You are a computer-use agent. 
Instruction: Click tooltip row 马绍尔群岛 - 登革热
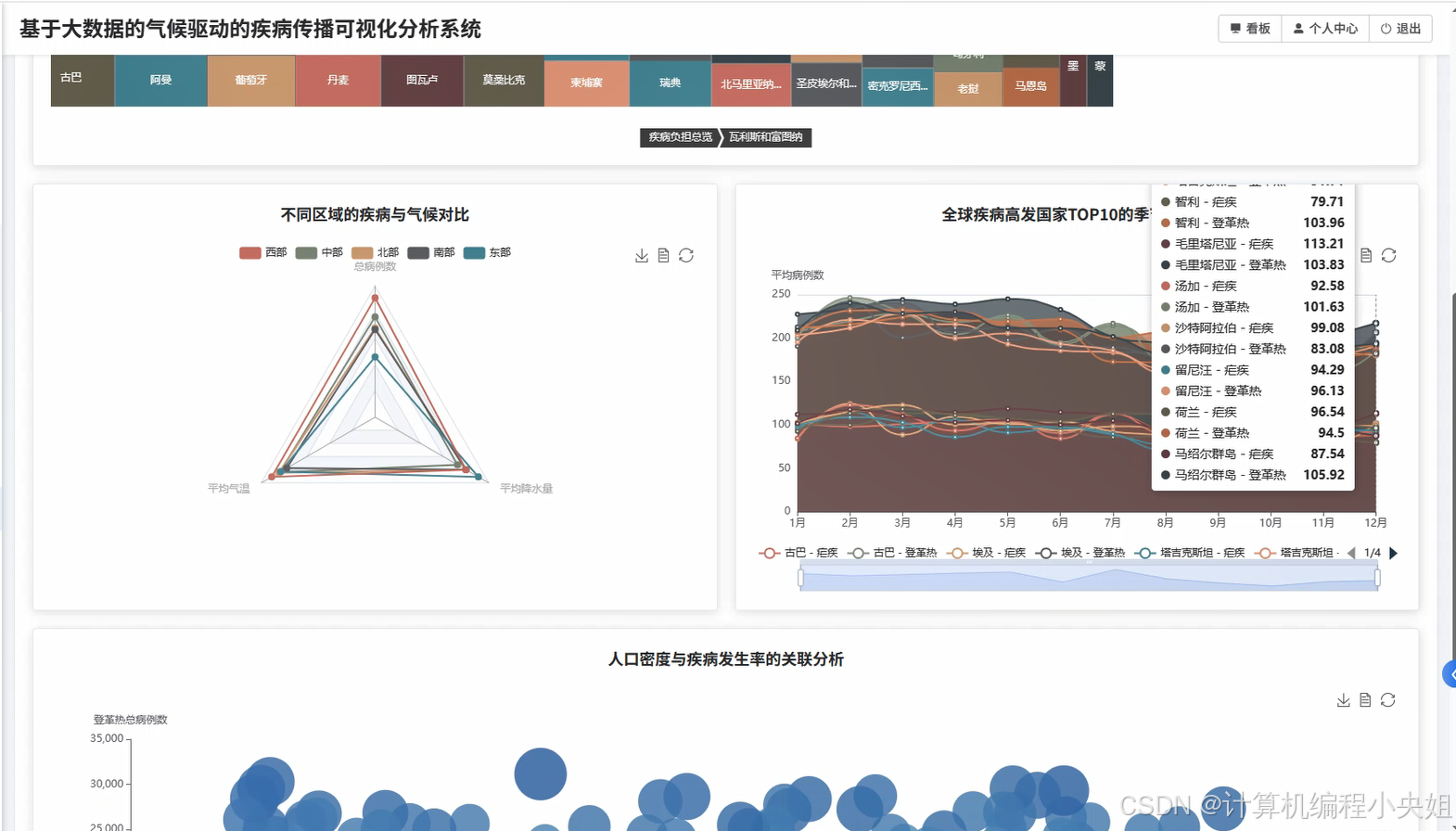point(1253,475)
